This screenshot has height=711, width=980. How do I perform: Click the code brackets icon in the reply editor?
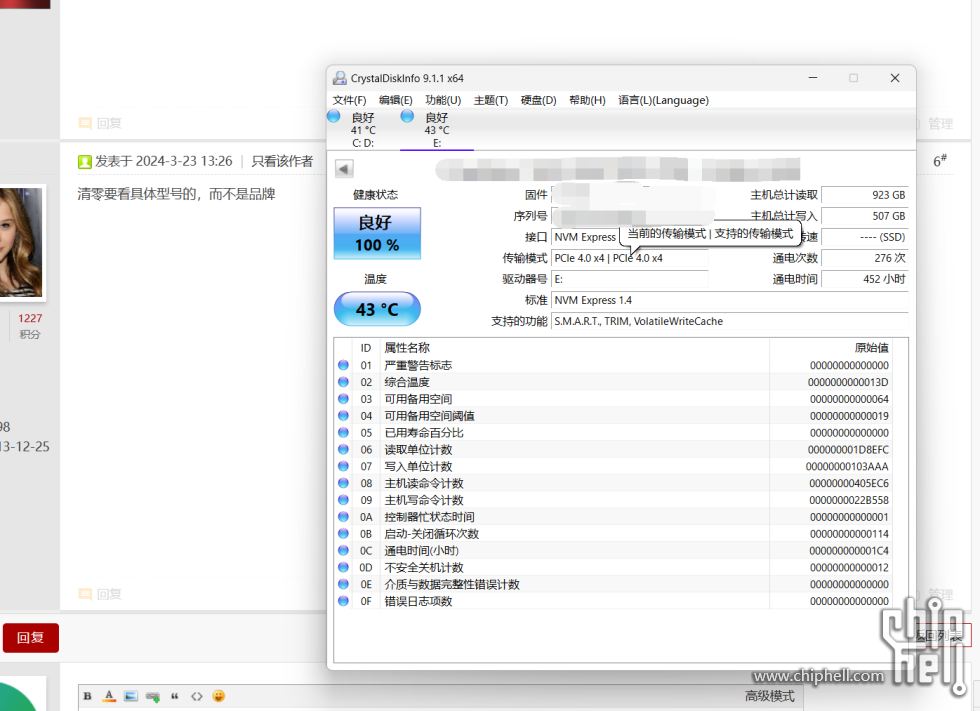point(197,696)
